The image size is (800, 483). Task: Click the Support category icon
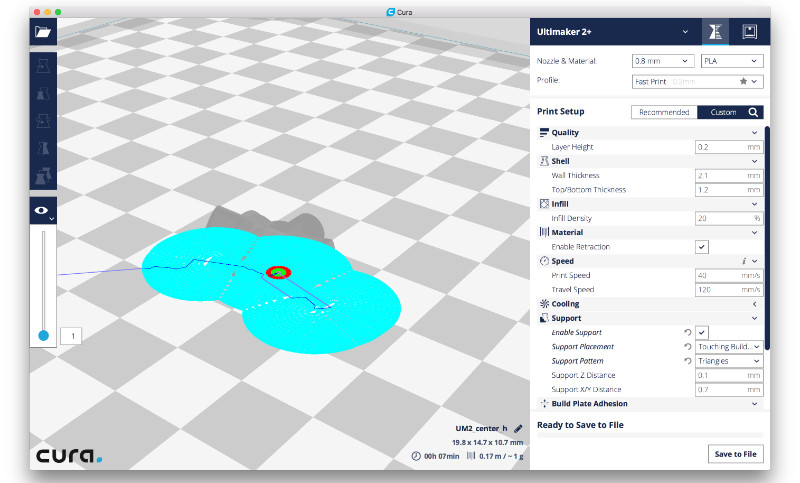pyautogui.click(x=544, y=318)
